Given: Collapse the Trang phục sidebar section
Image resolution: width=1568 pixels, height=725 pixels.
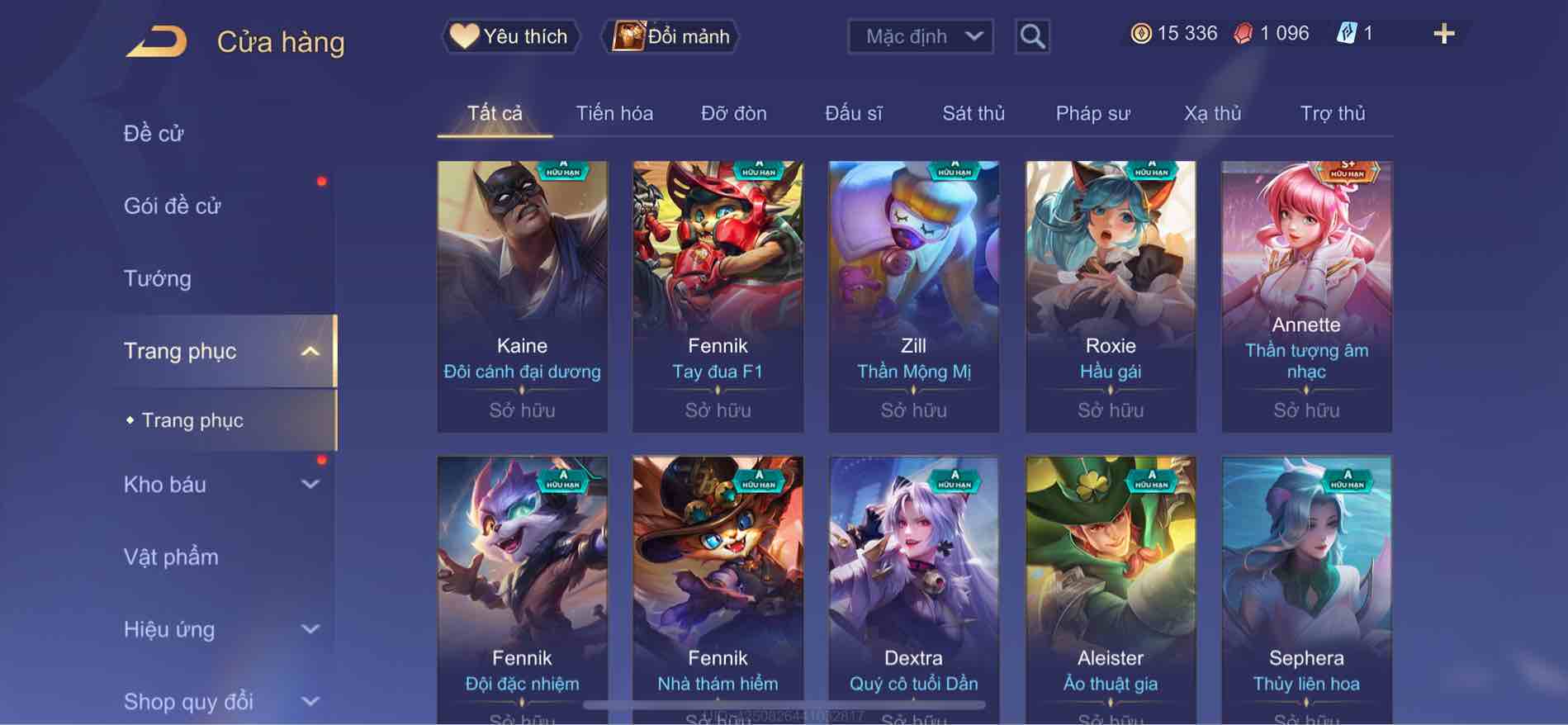Looking at the screenshot, I should [x=310, y=351].
